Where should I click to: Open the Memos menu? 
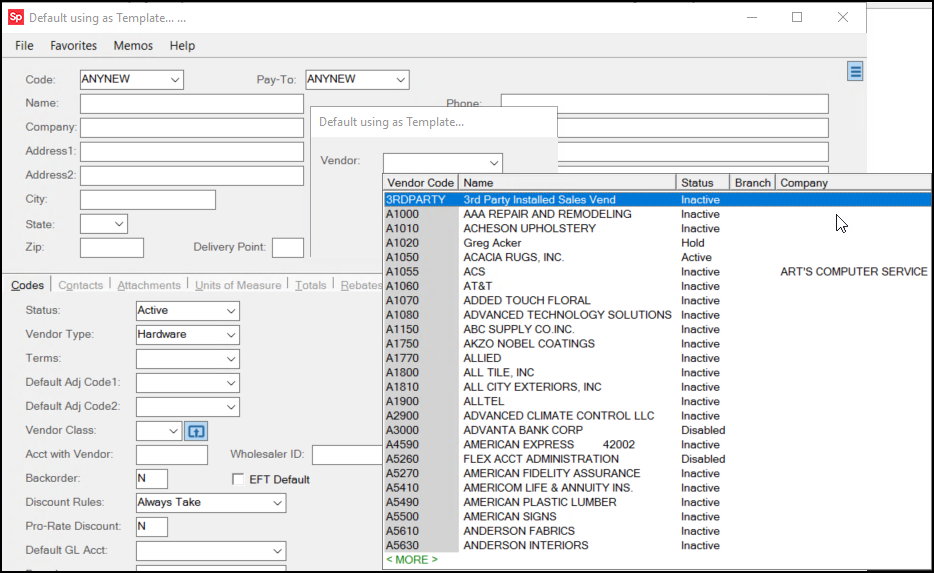click(x=133, y=46)
